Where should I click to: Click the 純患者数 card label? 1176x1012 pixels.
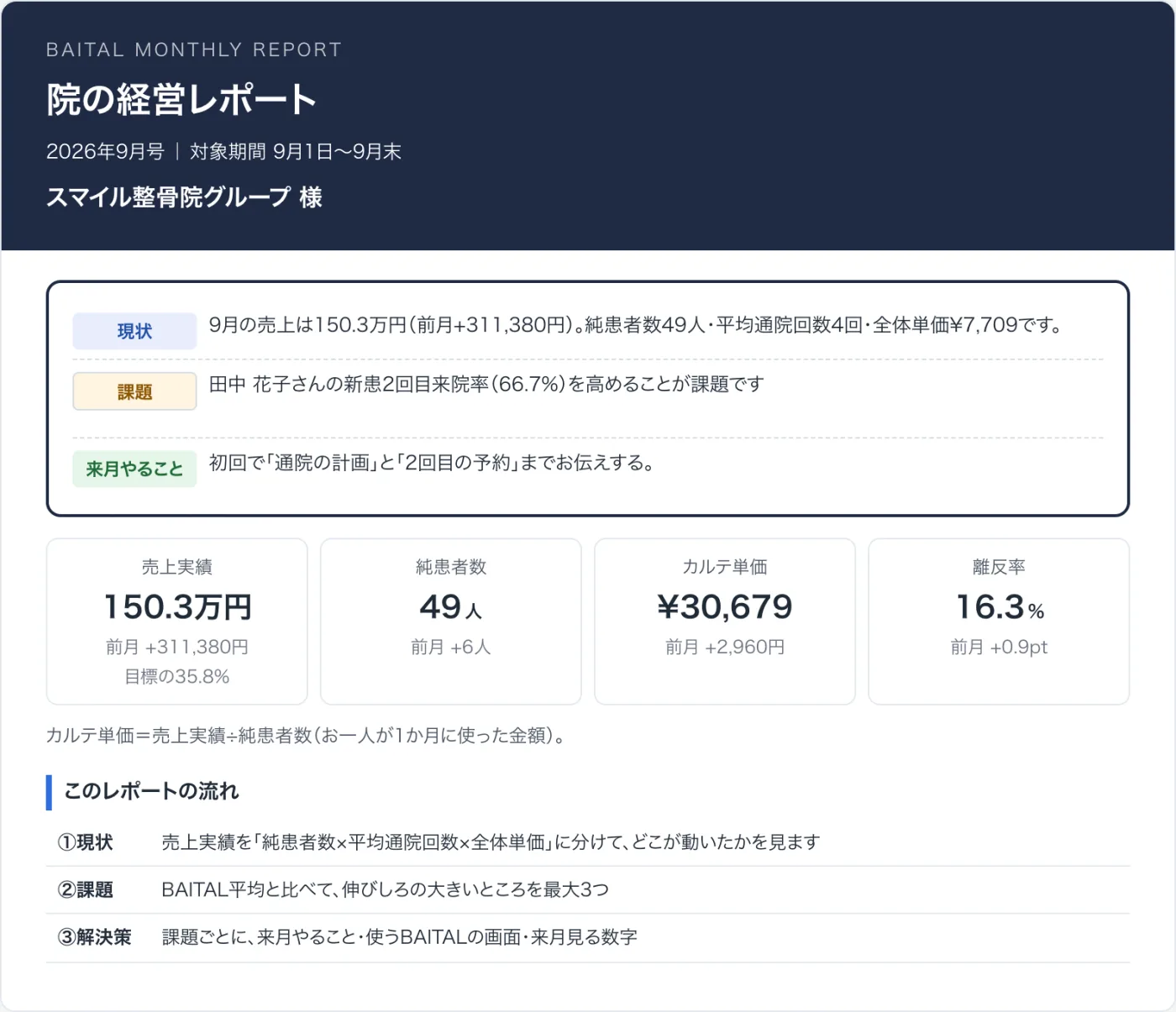[x=451, y=567]
